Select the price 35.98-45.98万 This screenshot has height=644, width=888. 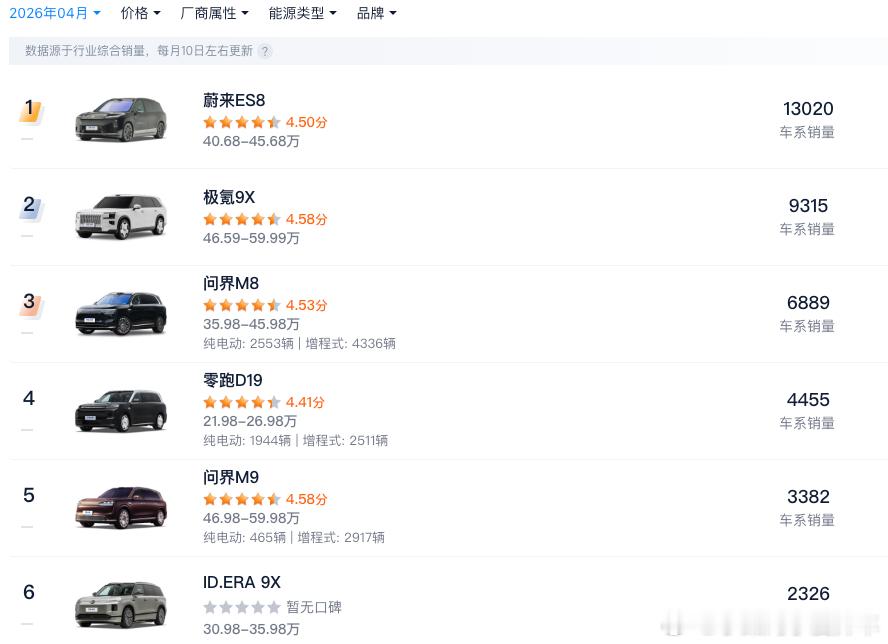(x=251, y=324)
